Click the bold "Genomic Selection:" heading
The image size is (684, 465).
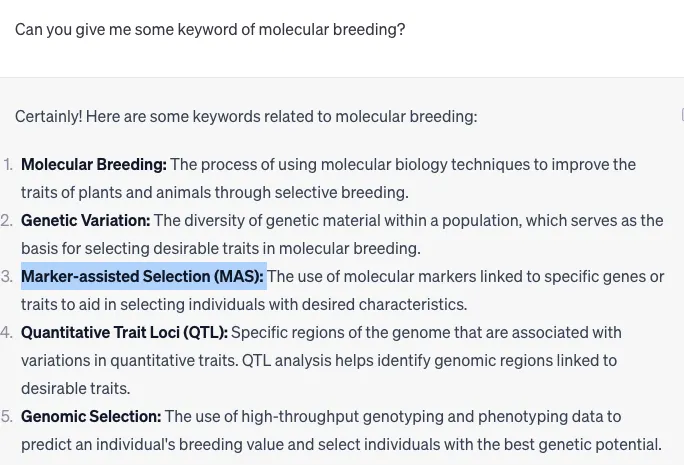(91, 417)
